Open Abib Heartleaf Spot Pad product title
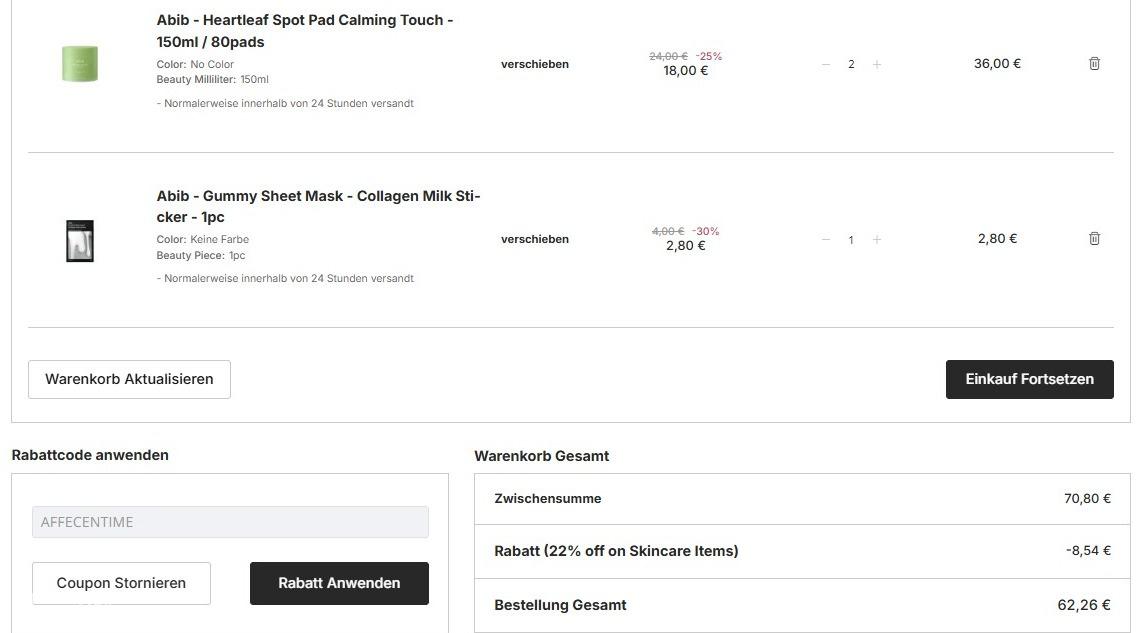Image resolution: width=1141 pixels, height=633 pixels. [x=304, y=31]
